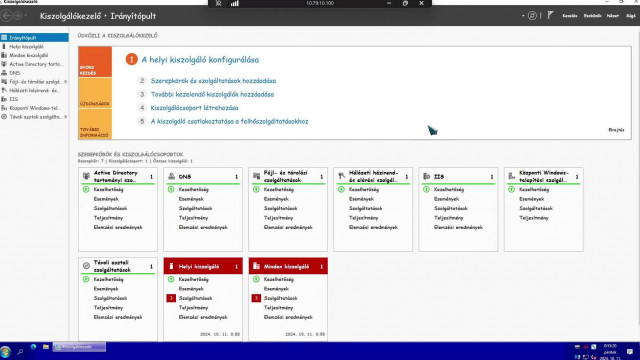The height and width of the screenshot is (360, 640).
Task: Click Események in the Távoli asztali szolgáltatások tile
Action: tap(106, 289)
